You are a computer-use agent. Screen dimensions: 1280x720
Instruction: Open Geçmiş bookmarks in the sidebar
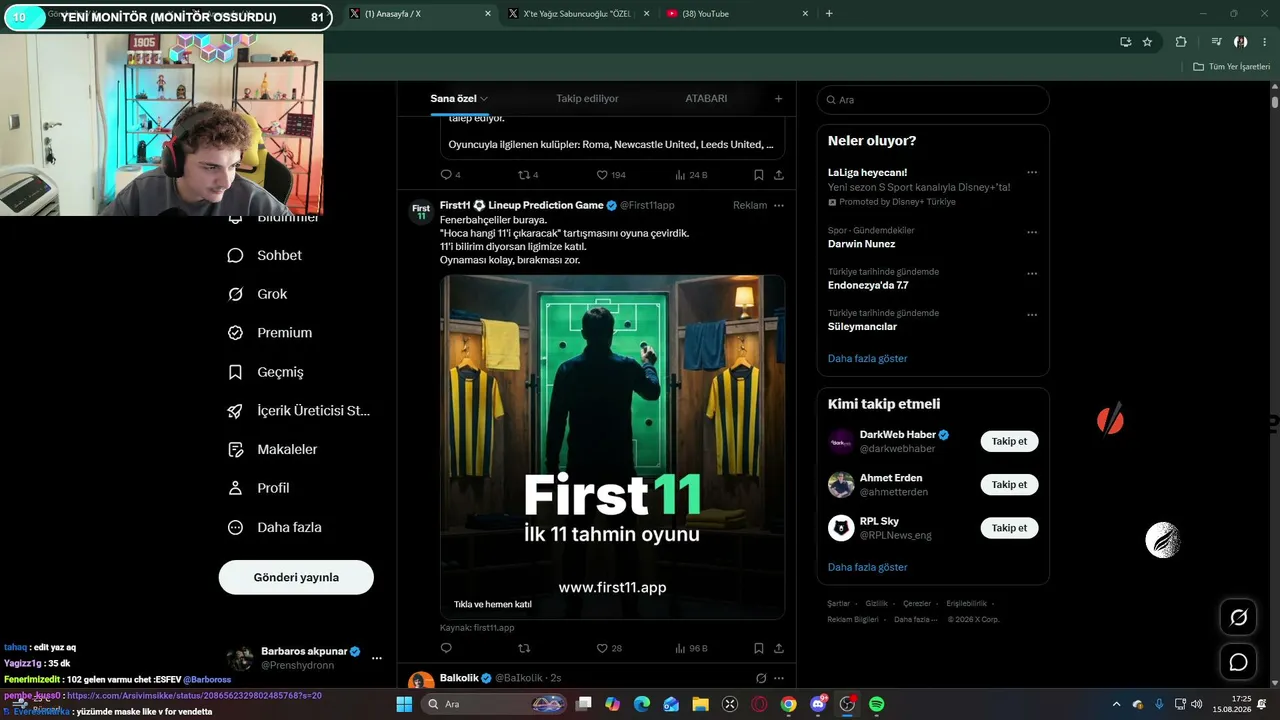coord(266,372)
